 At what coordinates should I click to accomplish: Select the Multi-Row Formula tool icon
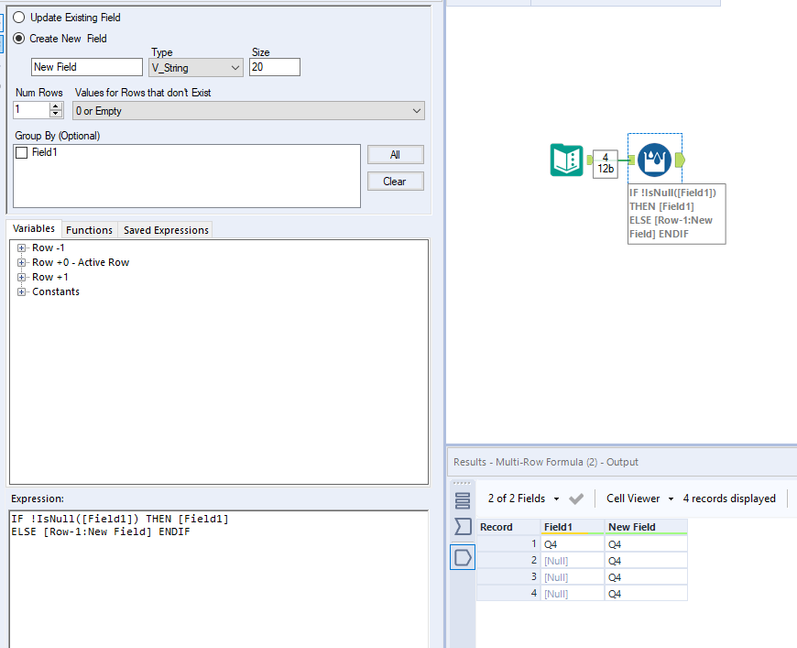pyautogui.click(x=654, y=160)
